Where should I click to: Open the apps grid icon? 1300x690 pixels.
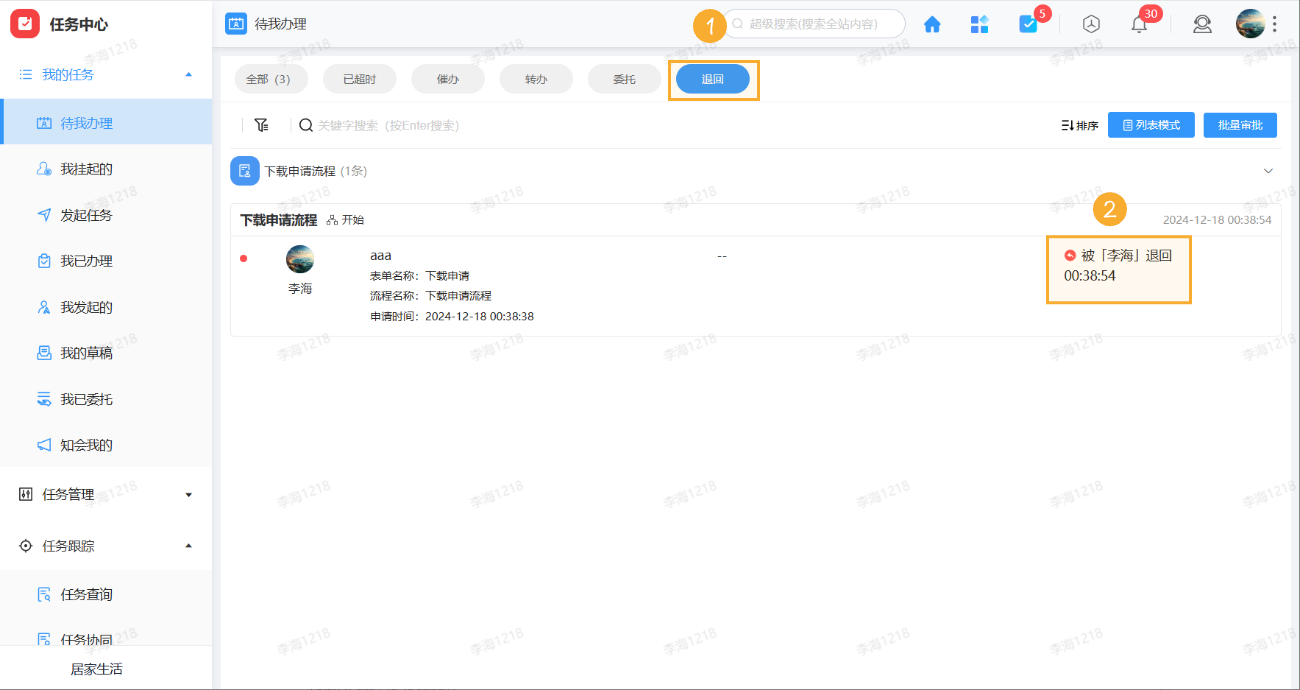[x=979, y=23]
